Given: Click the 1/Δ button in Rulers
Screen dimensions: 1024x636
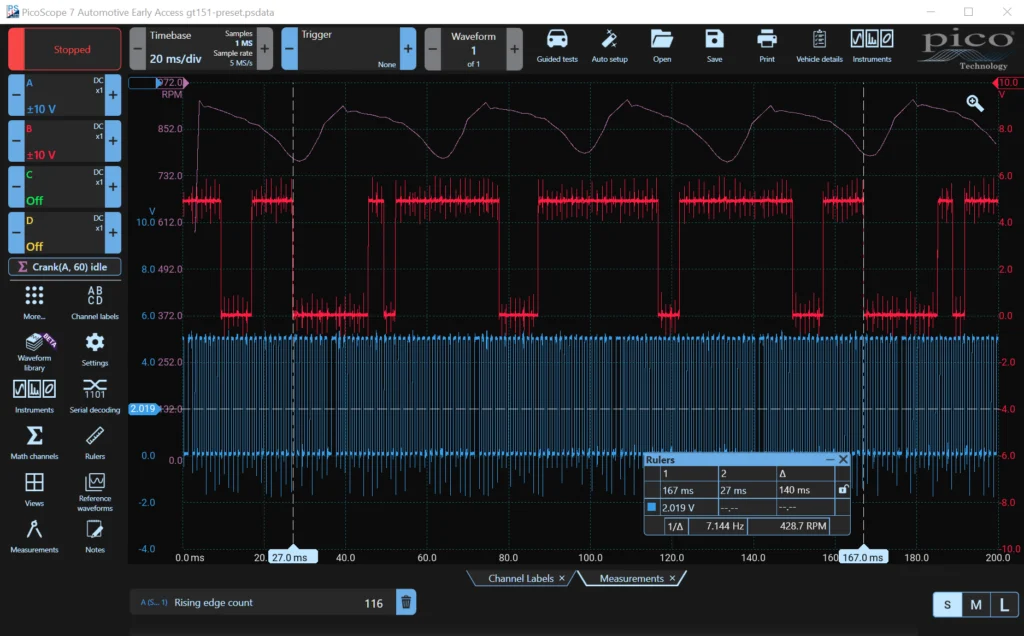Looking at the screenshot, I should (675, 526).
